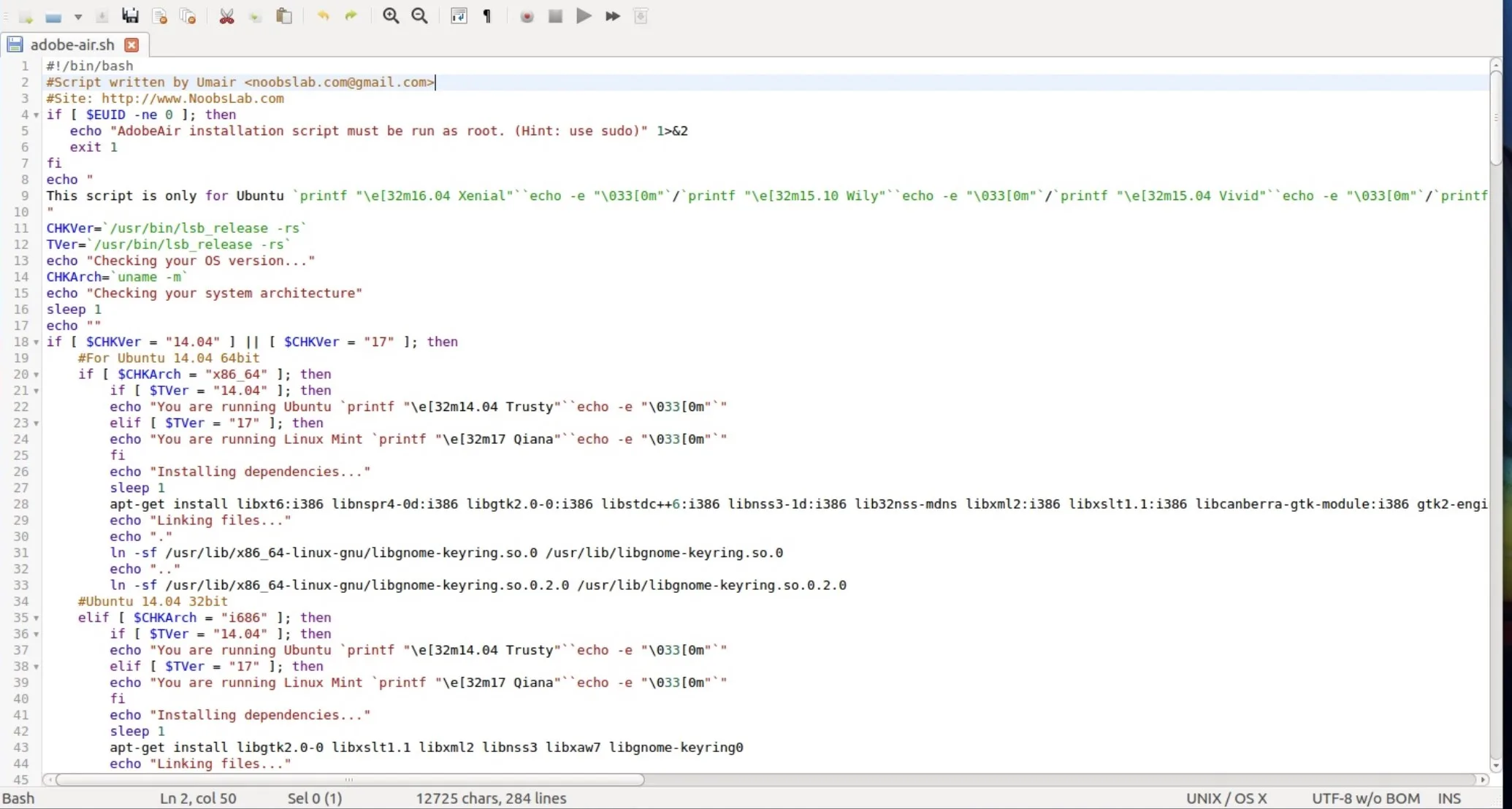The width and height of the screenshot is (1512, 809).
Task: Click the Paste clipboard icon
Action: point(284,16)
